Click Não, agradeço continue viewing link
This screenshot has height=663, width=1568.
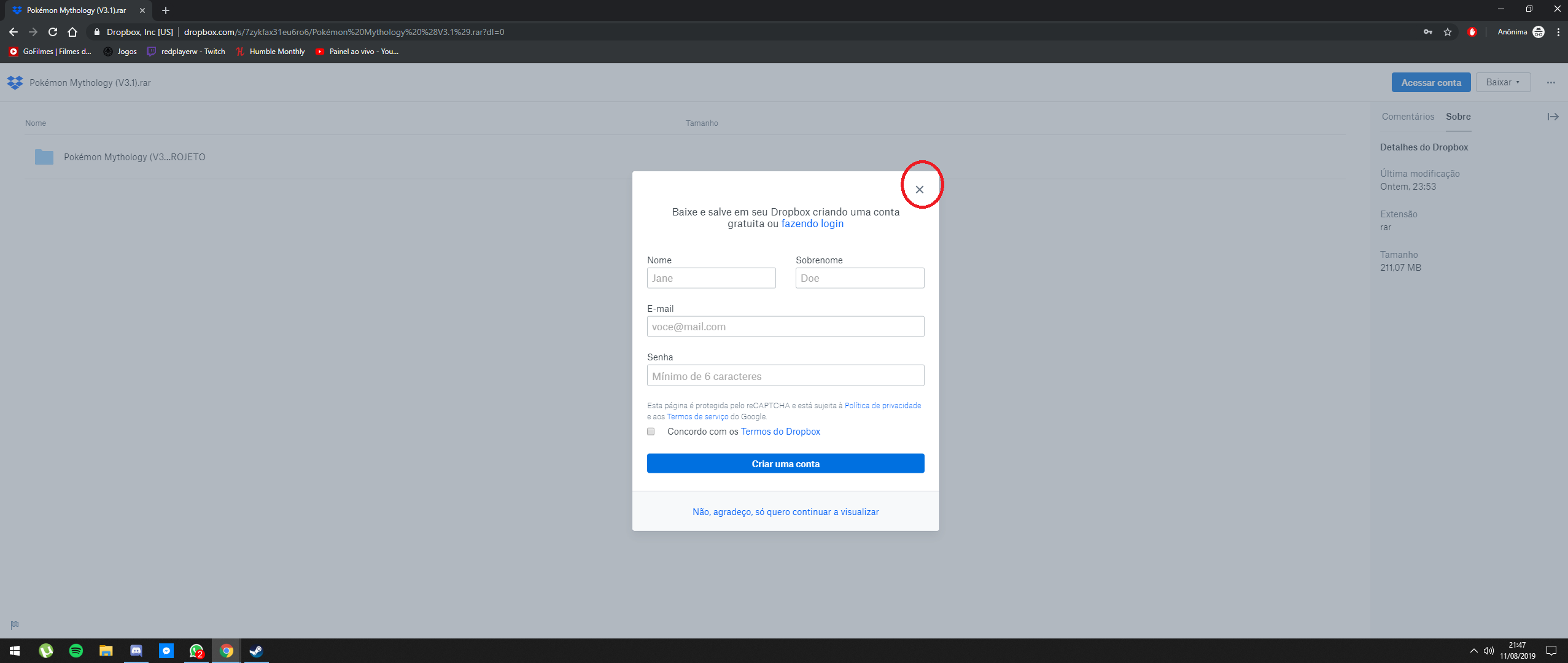point(785,512)
